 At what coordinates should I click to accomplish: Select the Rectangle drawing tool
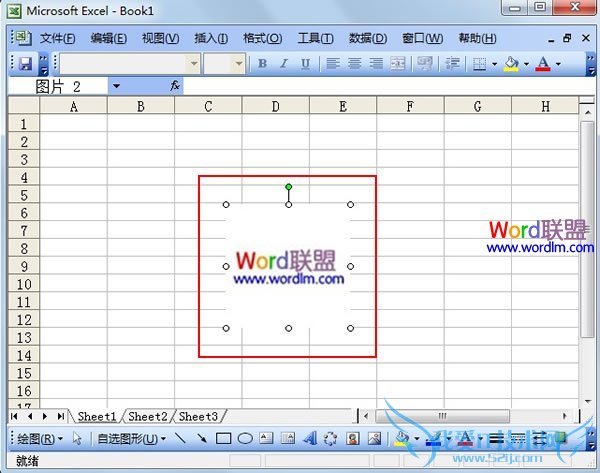[223, 439]
